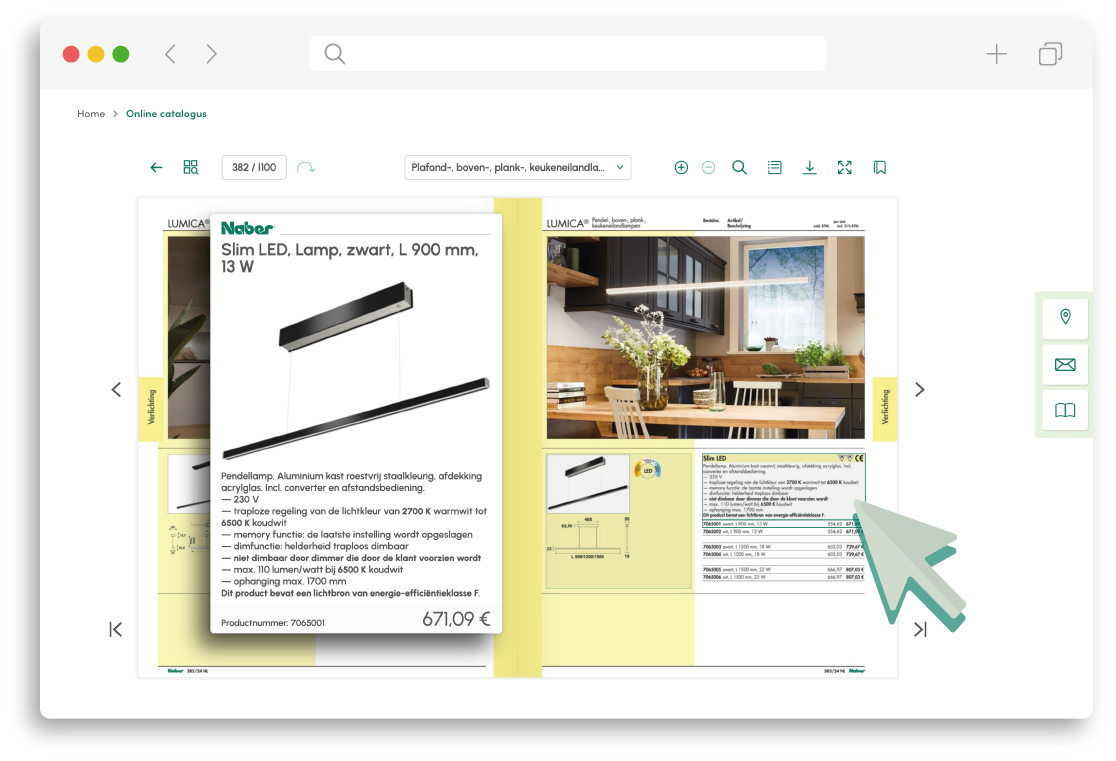This screenshot has height=761, width=1116.
Task: Go to the previous catalog page
Action: 116,390
